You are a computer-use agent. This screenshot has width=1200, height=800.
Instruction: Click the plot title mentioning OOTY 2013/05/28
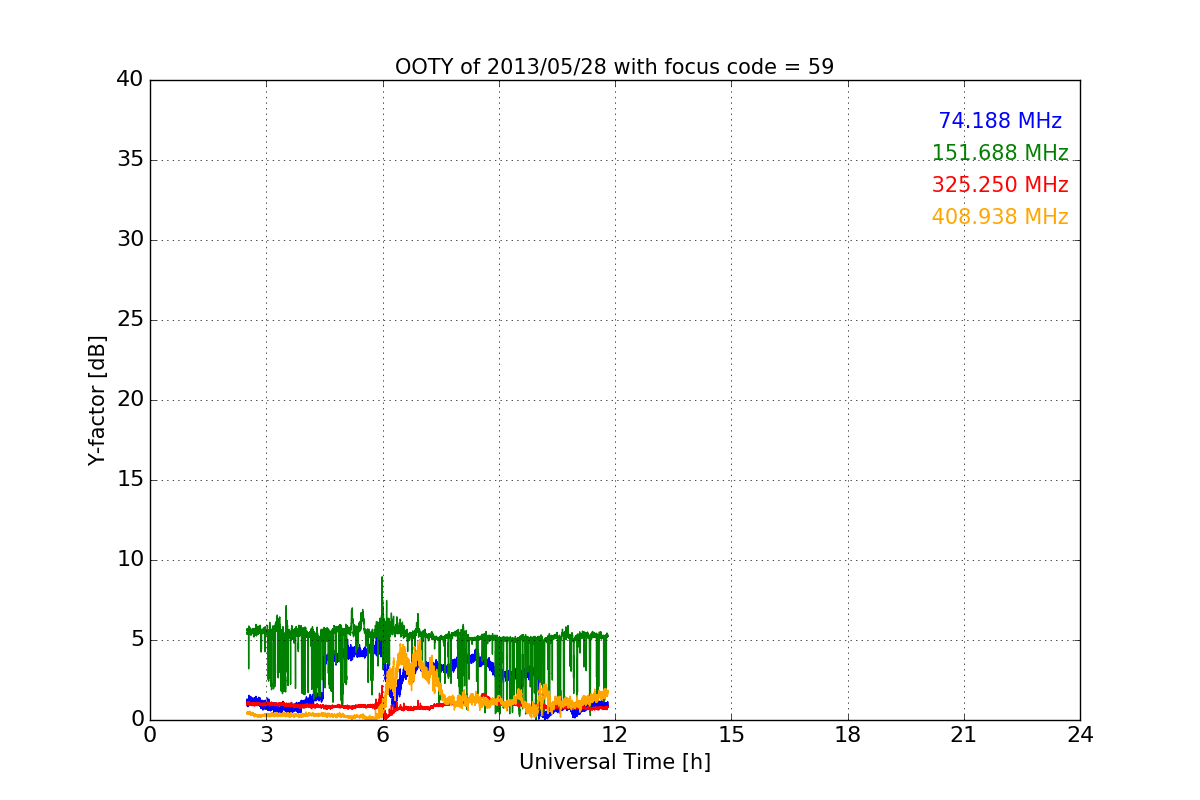point(614,67)
